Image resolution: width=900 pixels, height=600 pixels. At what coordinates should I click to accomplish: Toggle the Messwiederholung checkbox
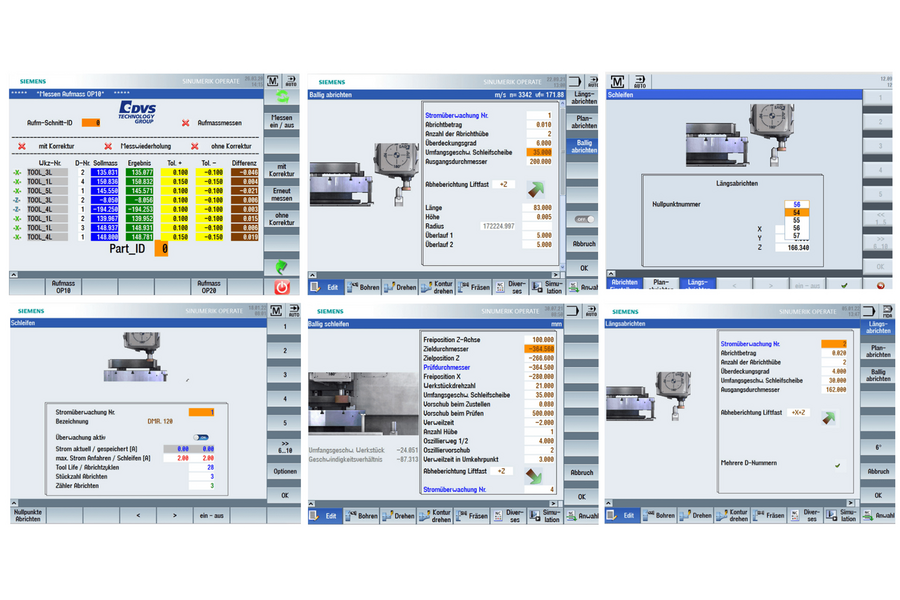point(108,146)
